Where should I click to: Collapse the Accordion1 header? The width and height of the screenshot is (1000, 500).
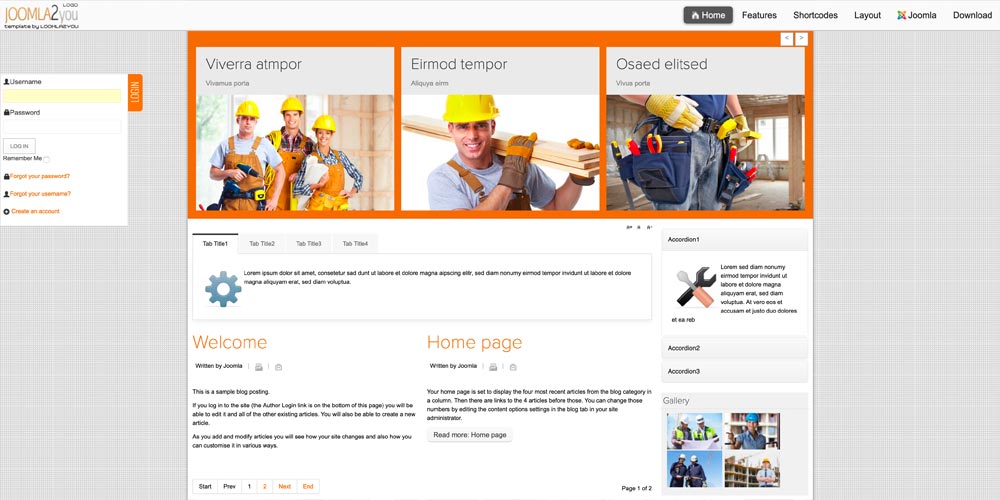point(734,240)
